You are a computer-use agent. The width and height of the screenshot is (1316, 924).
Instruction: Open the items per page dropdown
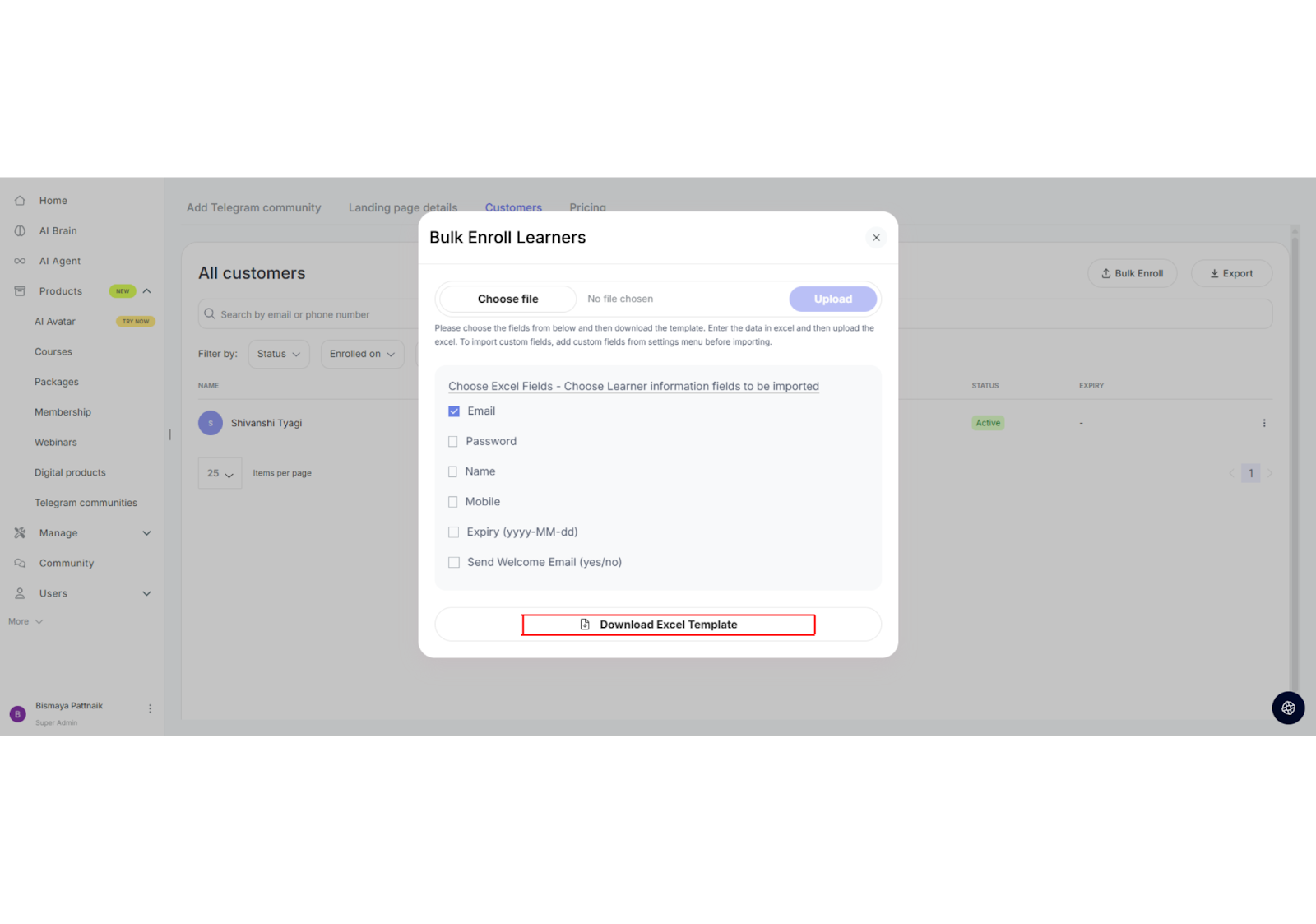coord(220,473)
